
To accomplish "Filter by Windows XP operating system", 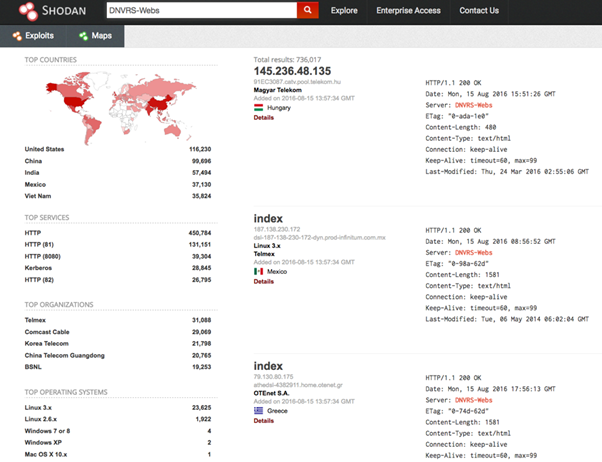I will [x=43, y=443].
